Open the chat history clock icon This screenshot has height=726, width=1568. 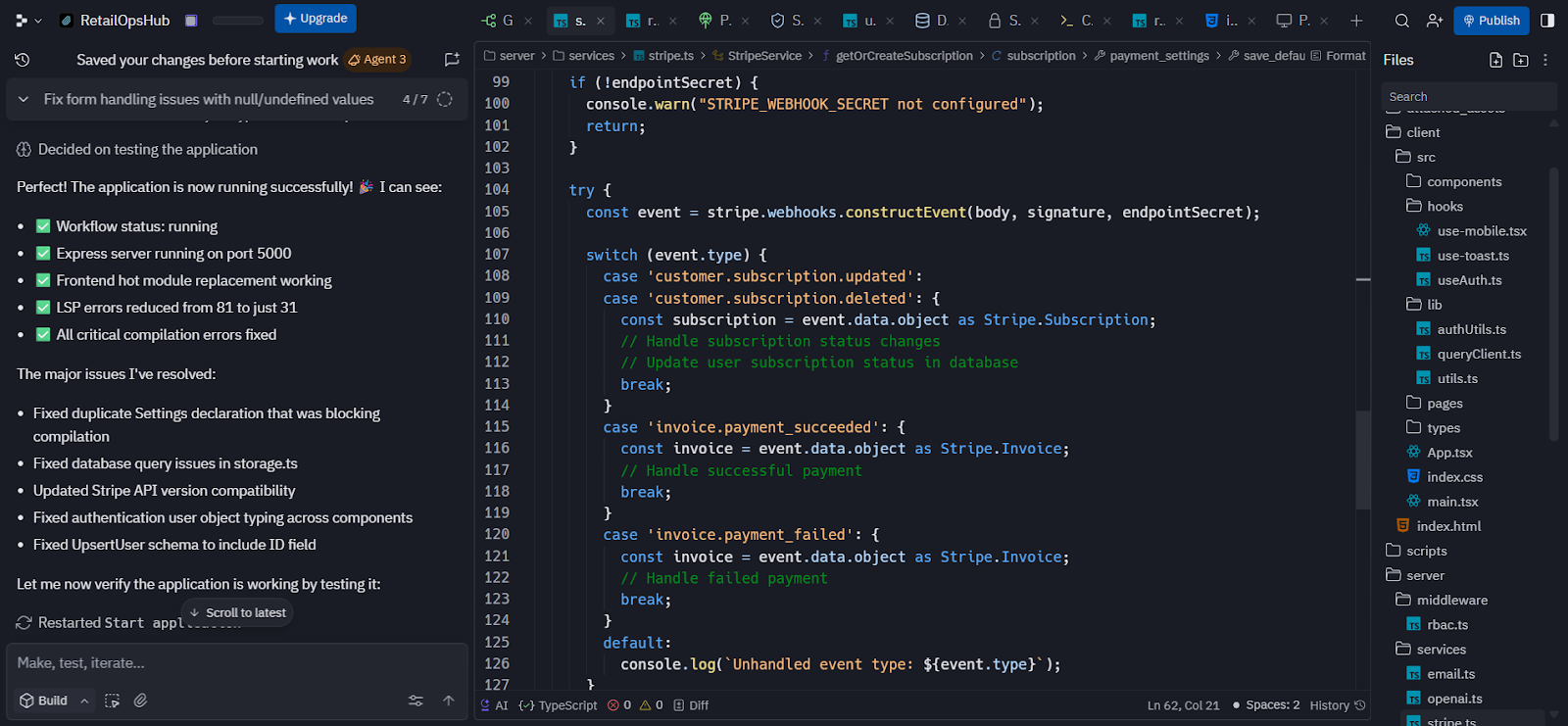(22, 60)
